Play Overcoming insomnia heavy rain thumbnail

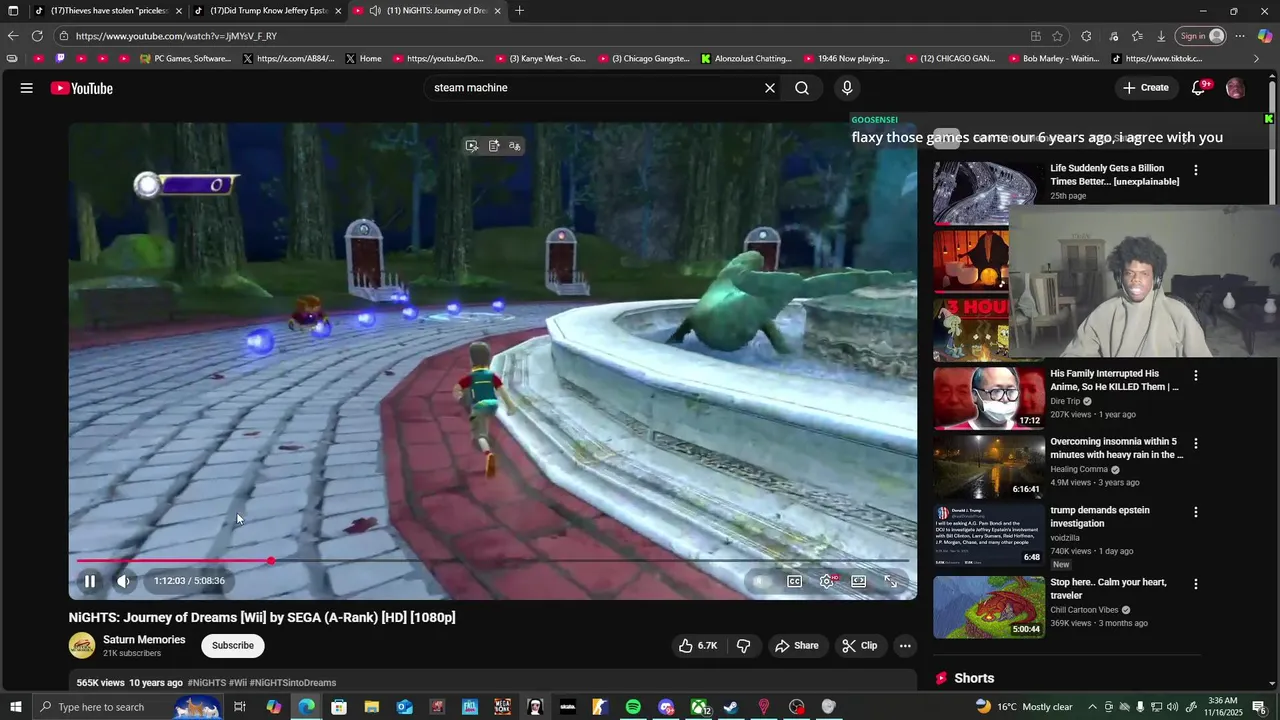pos(989,467)
